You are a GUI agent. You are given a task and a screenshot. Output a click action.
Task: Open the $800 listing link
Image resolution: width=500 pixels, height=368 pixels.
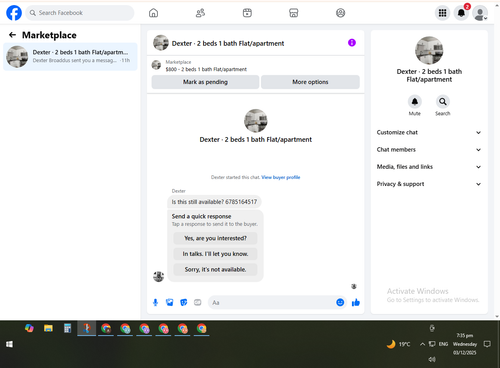(206, 69)
